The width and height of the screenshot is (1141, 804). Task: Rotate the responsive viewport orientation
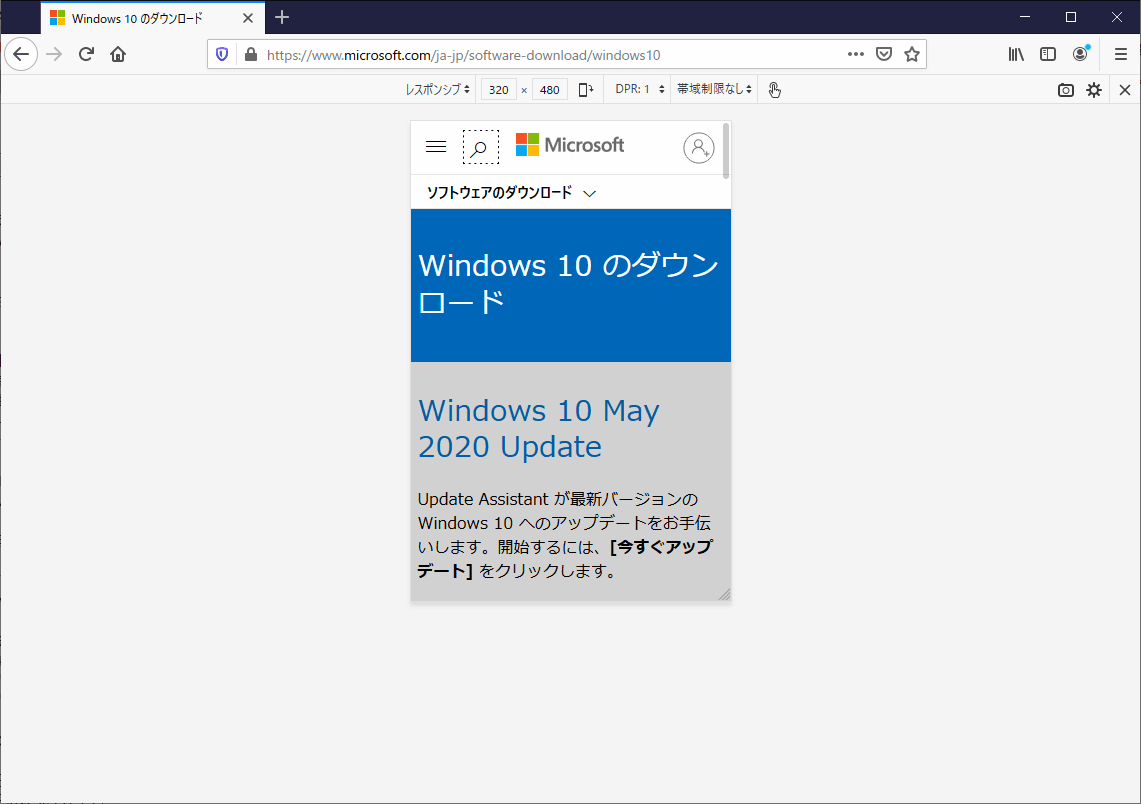tap(586, 89)
